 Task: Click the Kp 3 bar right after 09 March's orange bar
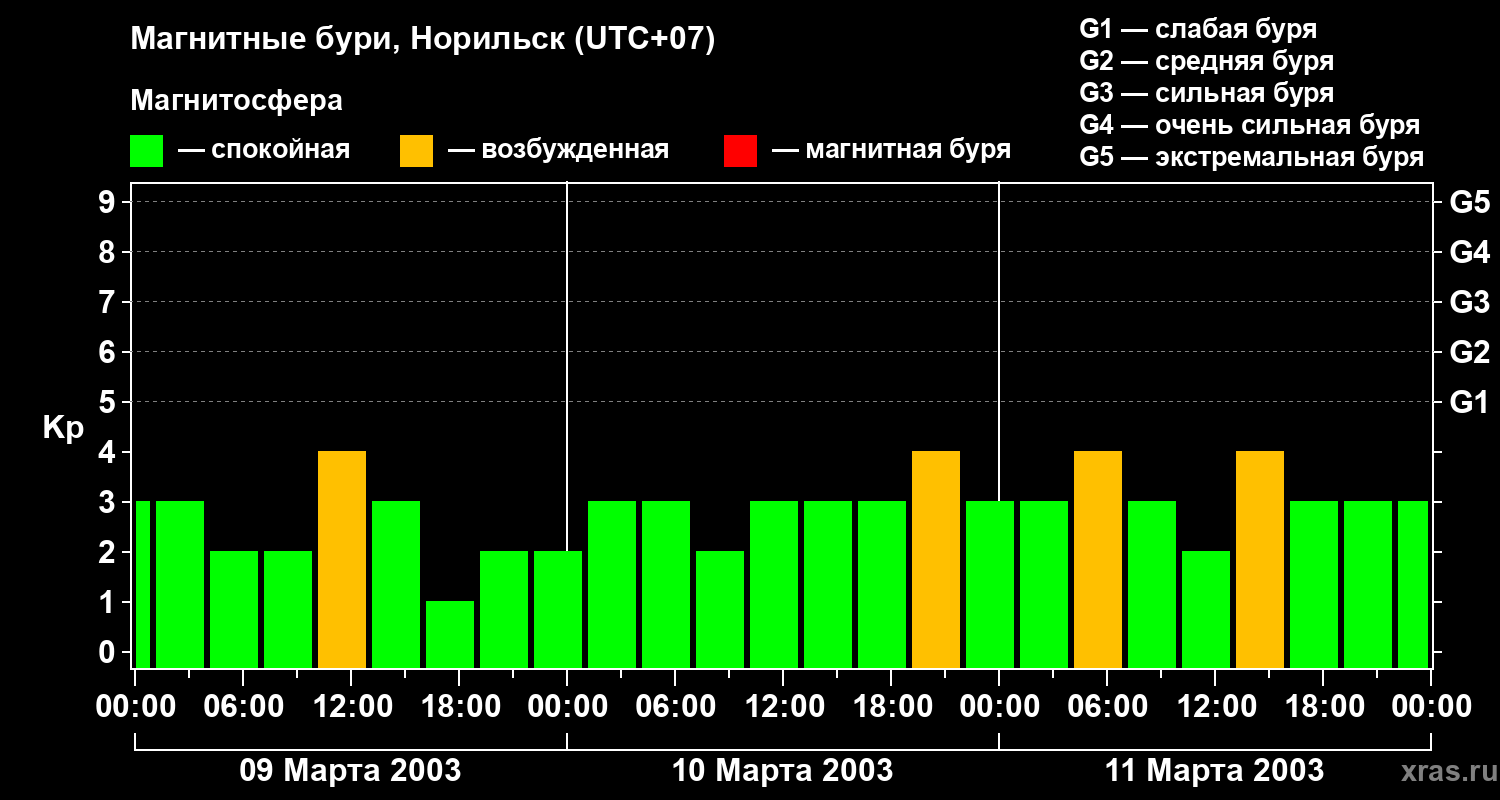(x=396, y=585)
